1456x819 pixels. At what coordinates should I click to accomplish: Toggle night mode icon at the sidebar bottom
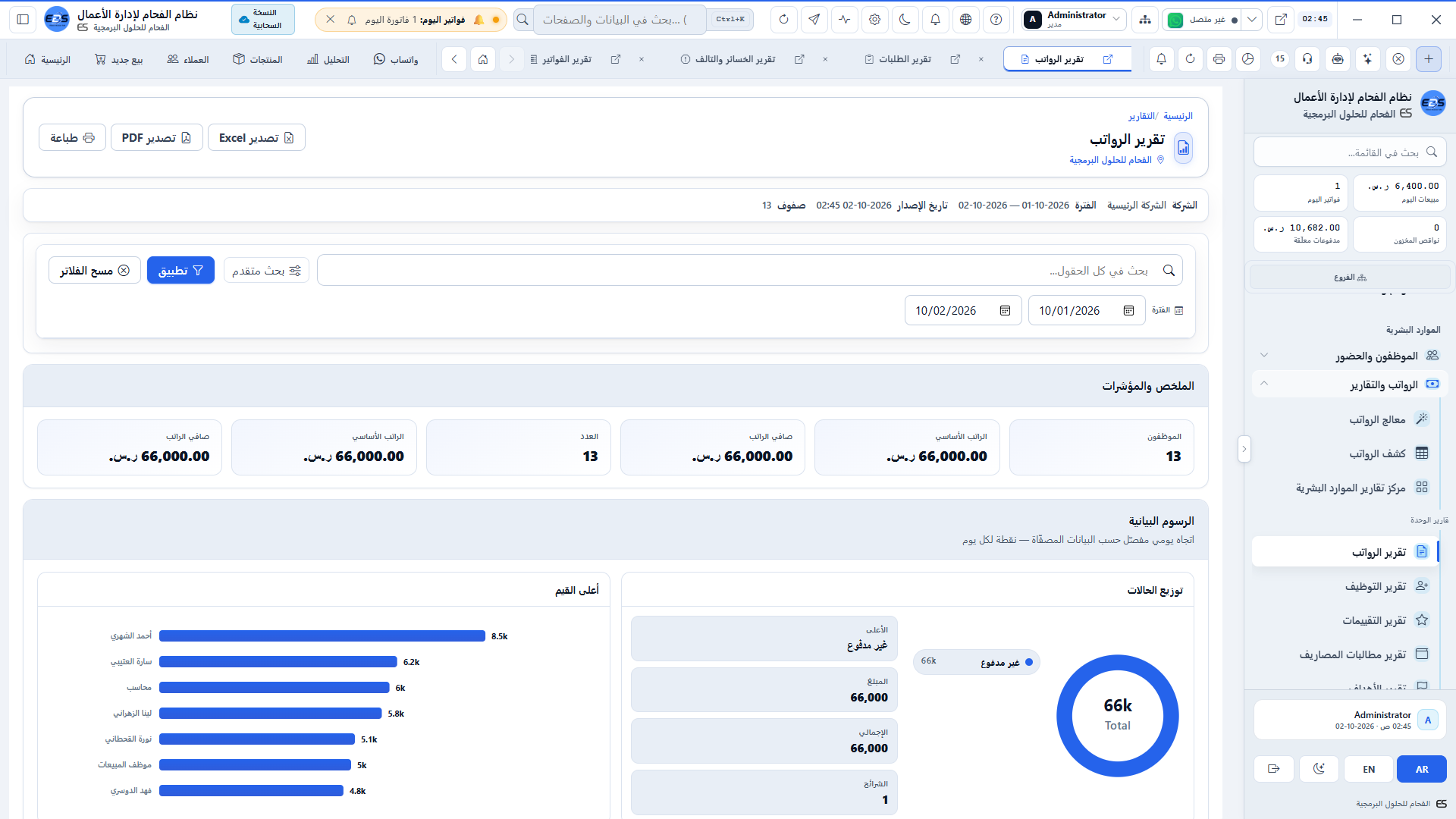pos(1319,769)
